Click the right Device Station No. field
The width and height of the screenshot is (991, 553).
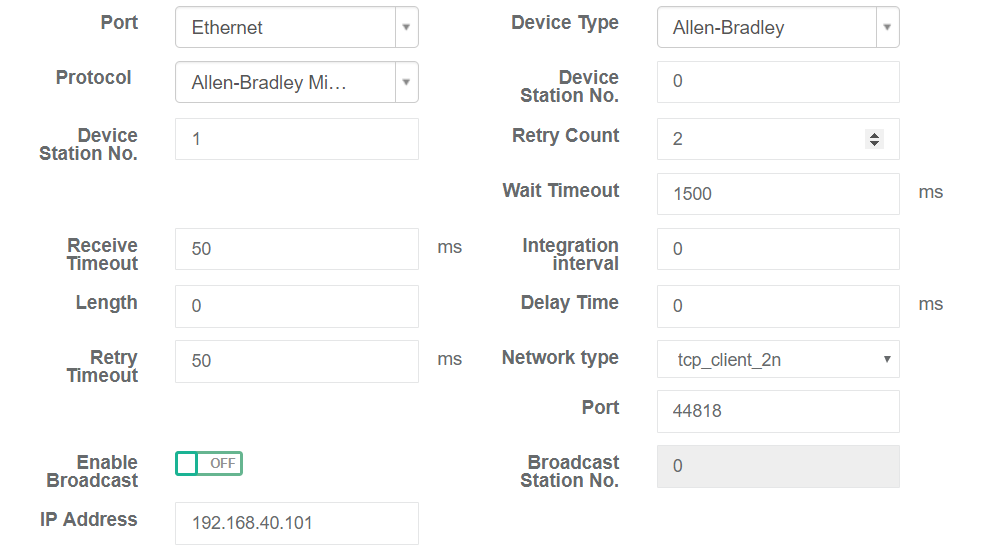pyautogui.click(x=778, y=82)
